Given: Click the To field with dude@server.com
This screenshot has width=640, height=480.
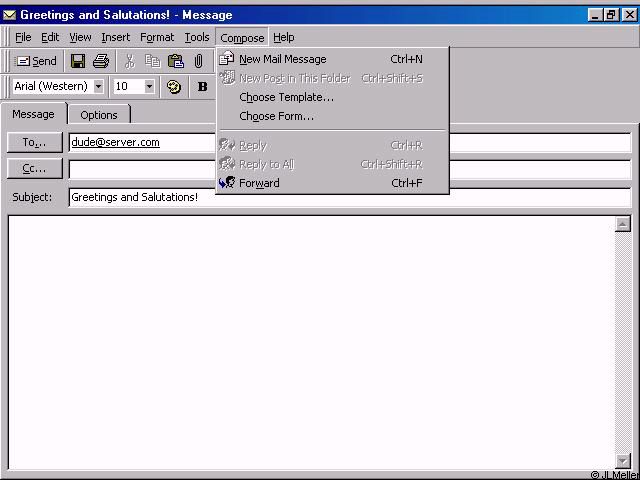Looking at the screenshot, I should 350,142.
